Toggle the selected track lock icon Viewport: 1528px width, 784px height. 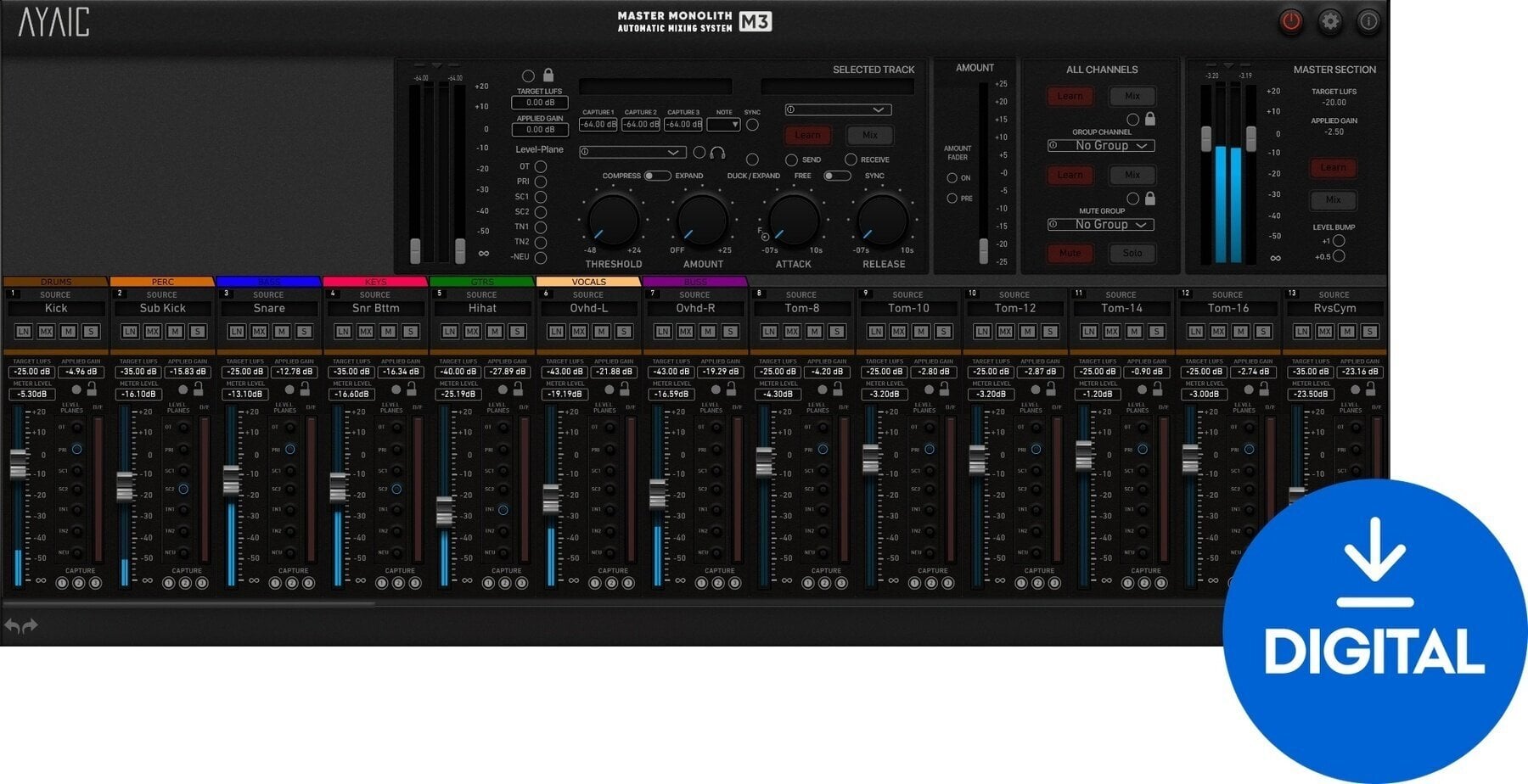pos(548,75)
